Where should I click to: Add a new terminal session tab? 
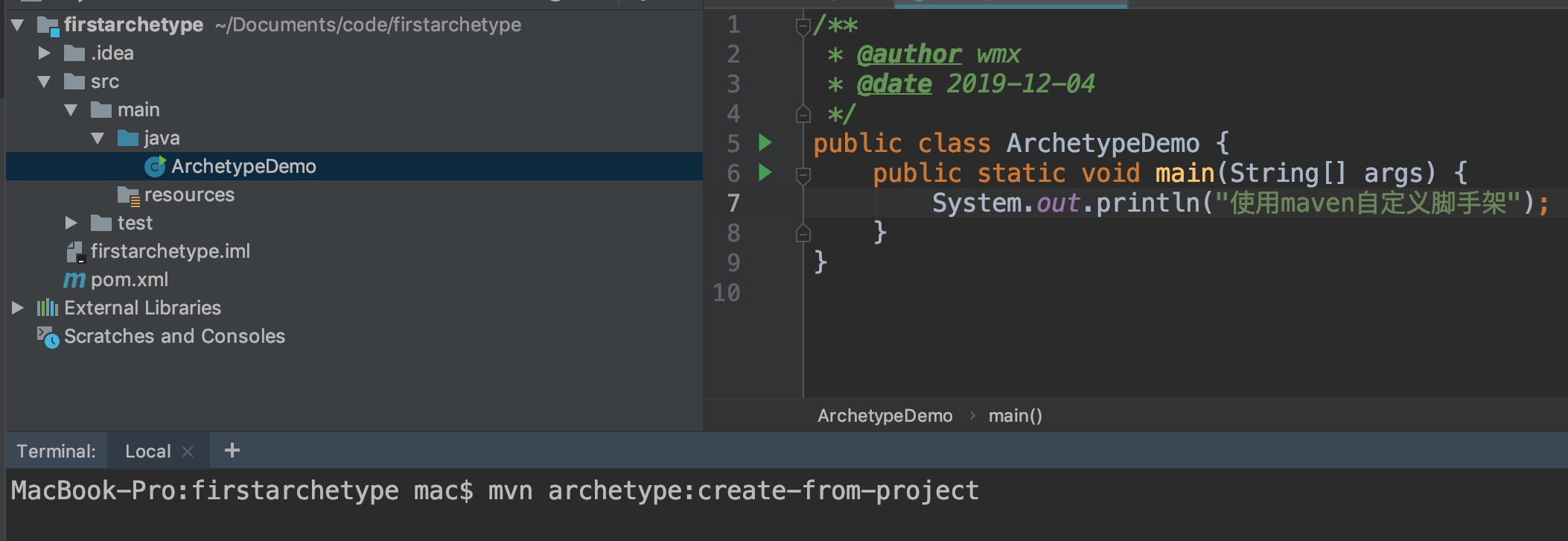pos(232,450)
